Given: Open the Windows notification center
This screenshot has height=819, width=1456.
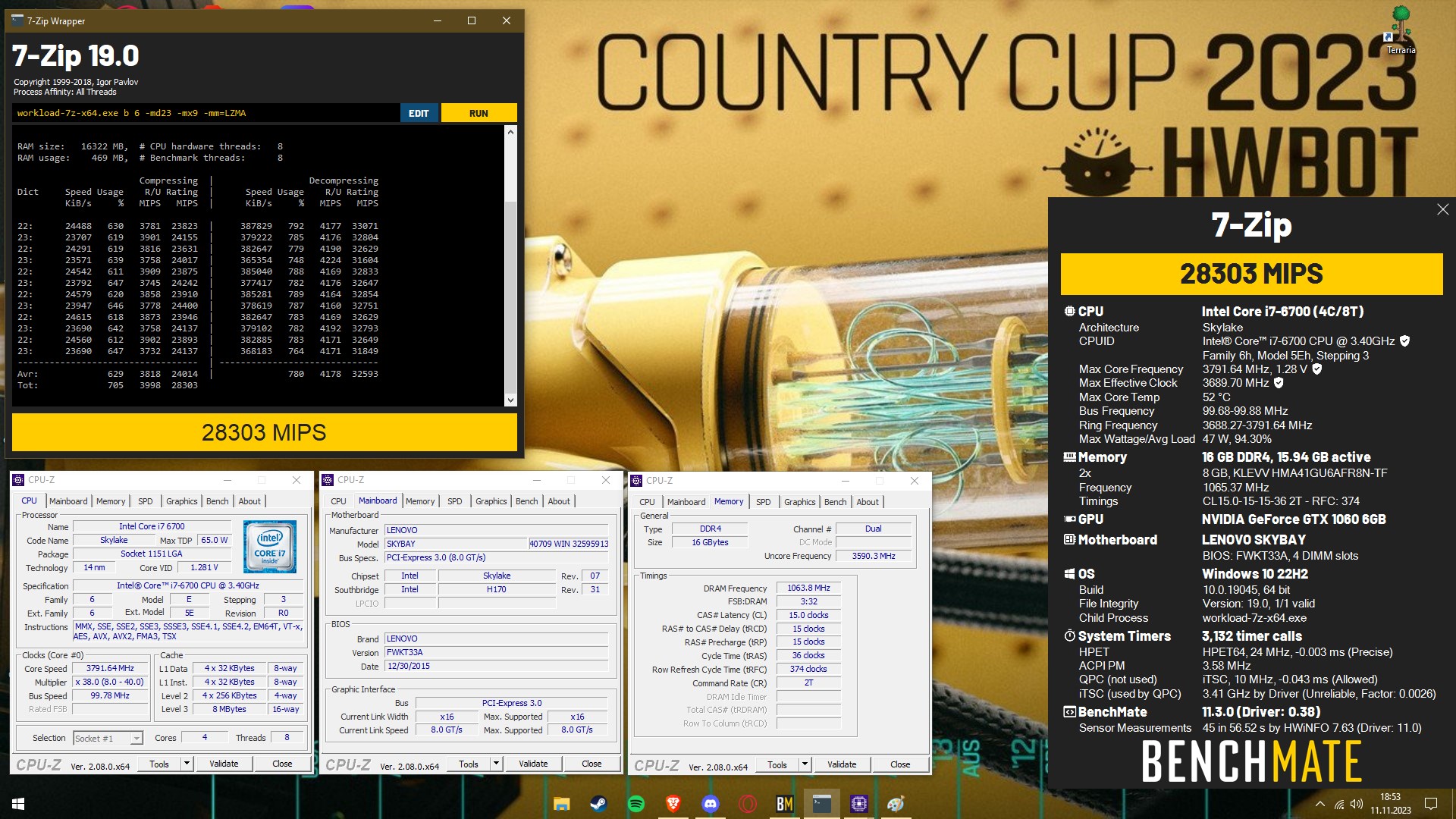Looking at the screenshot, I should pyautogui.click(x=1431, y=804).
